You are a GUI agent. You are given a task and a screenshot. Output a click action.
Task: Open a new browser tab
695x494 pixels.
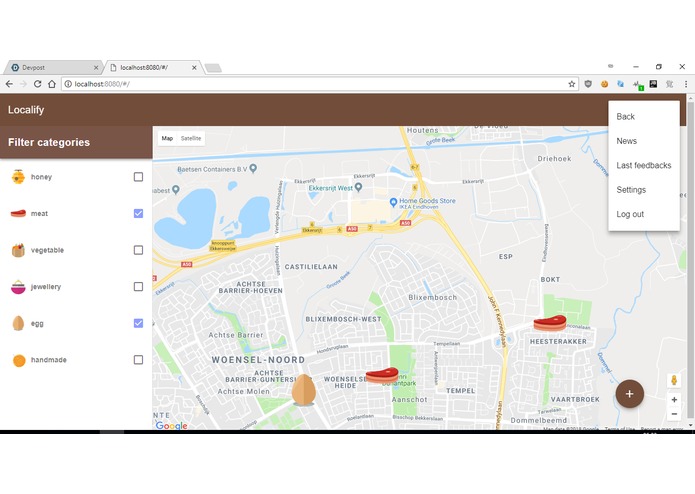tap(213, 68)
